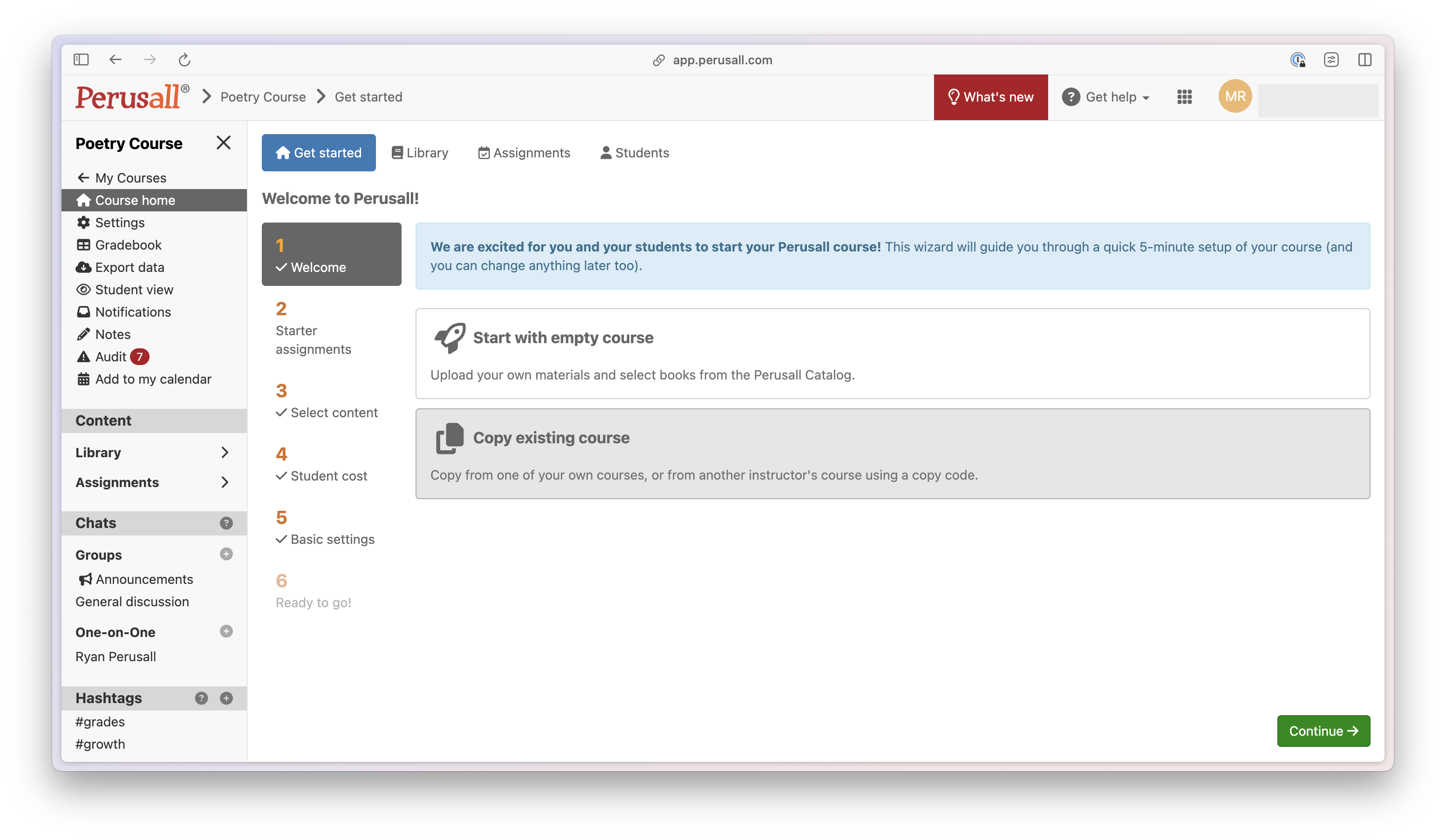Switch to the Assignments tab
The width and height of the screenshot is (1446, 840).
tap(524, 153)
